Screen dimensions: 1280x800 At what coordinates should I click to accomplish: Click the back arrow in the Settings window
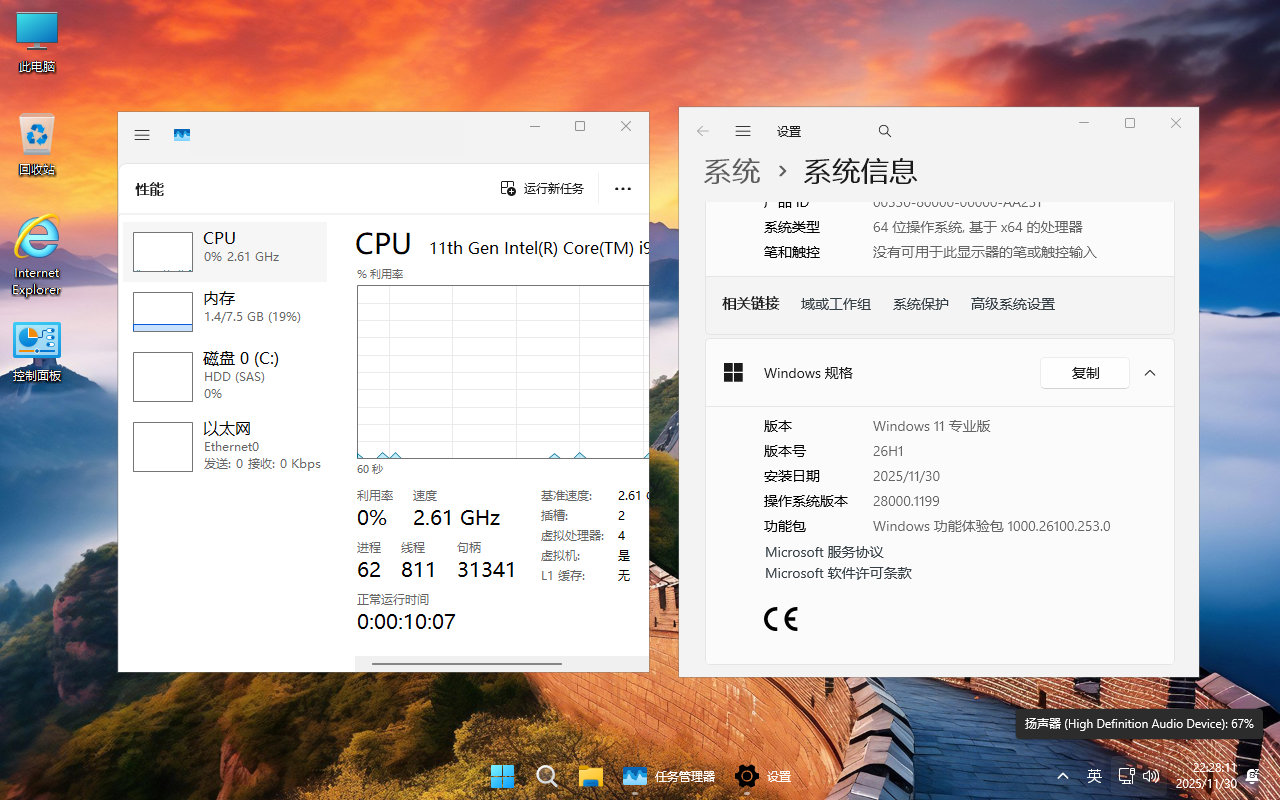pos(702,130)
